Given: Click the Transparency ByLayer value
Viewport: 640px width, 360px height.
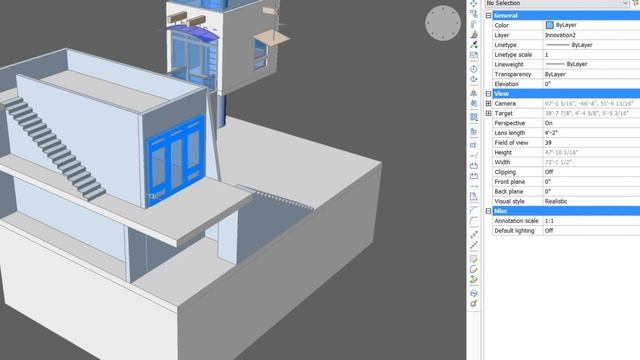Looking at the screenshot, I should pos(591,74).
